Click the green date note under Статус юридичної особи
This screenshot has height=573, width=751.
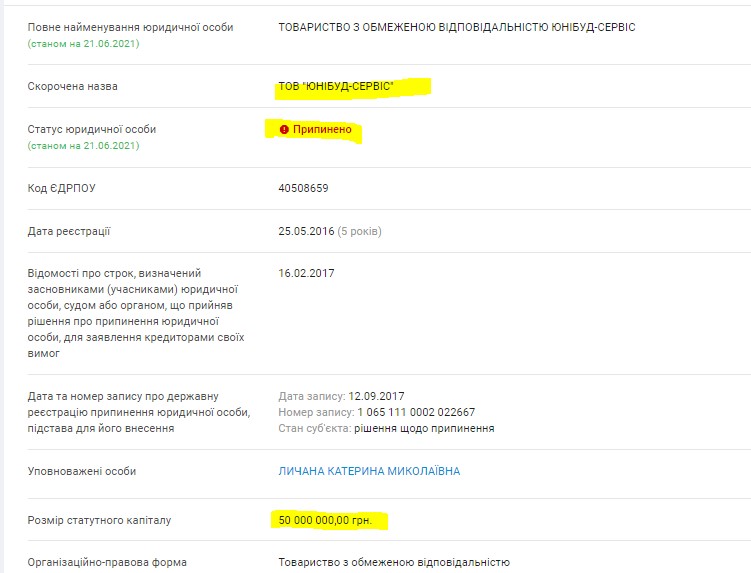point(84,146)
